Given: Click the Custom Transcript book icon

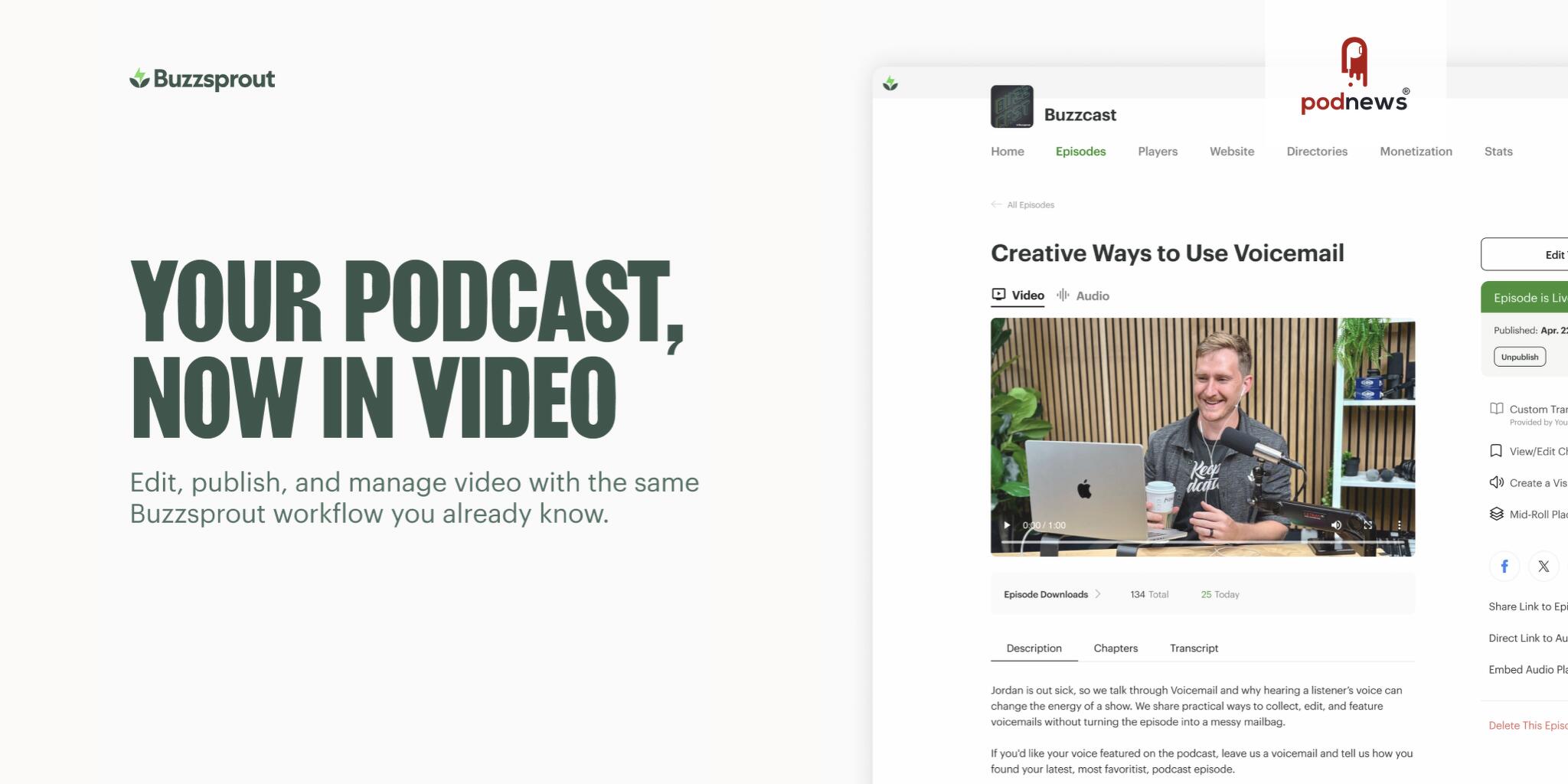Looking at the screenshot, I should (x=1496, y=409).
